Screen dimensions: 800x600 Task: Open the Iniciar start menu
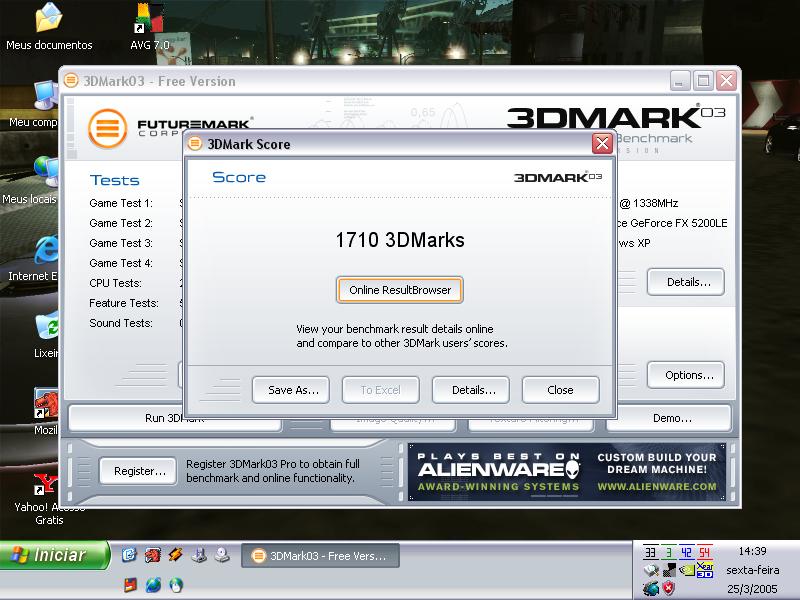tap(55, 555)
